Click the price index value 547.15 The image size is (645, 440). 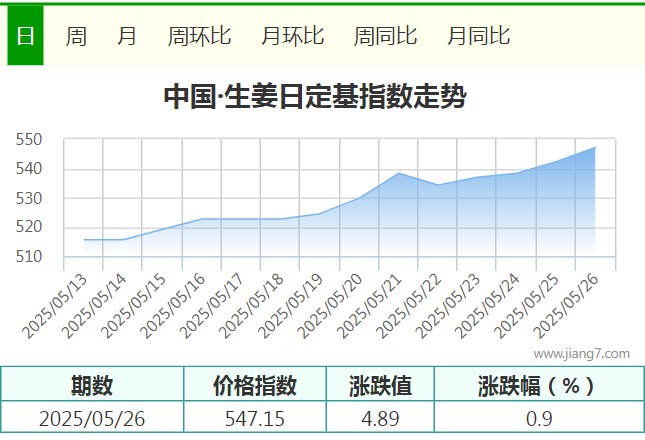255,419
